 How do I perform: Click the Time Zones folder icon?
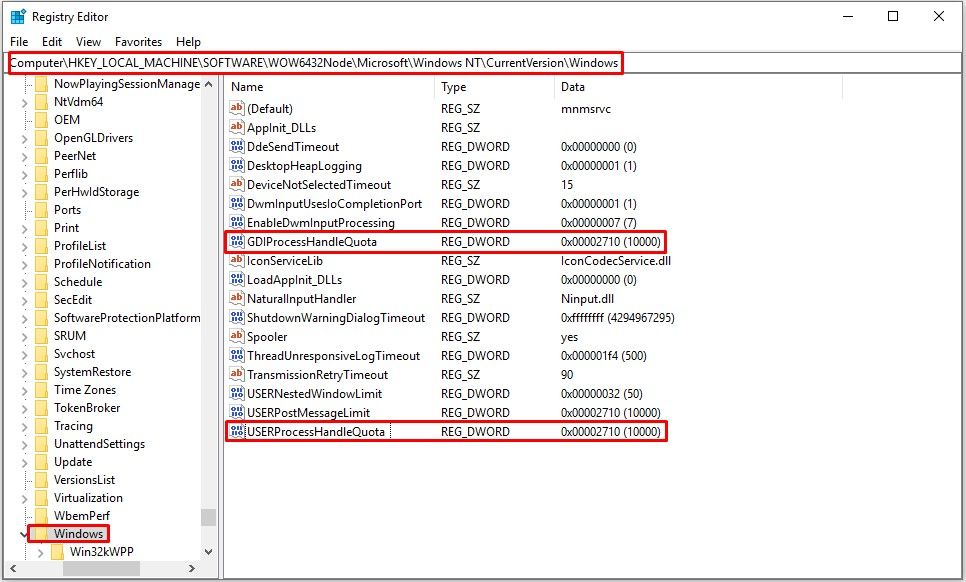click(41, 390)
